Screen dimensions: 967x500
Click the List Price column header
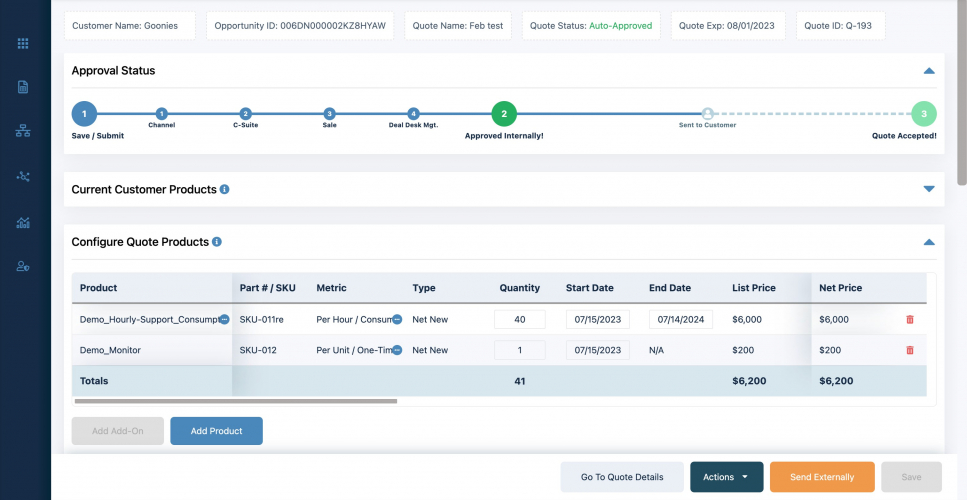(x=754, y=288)
